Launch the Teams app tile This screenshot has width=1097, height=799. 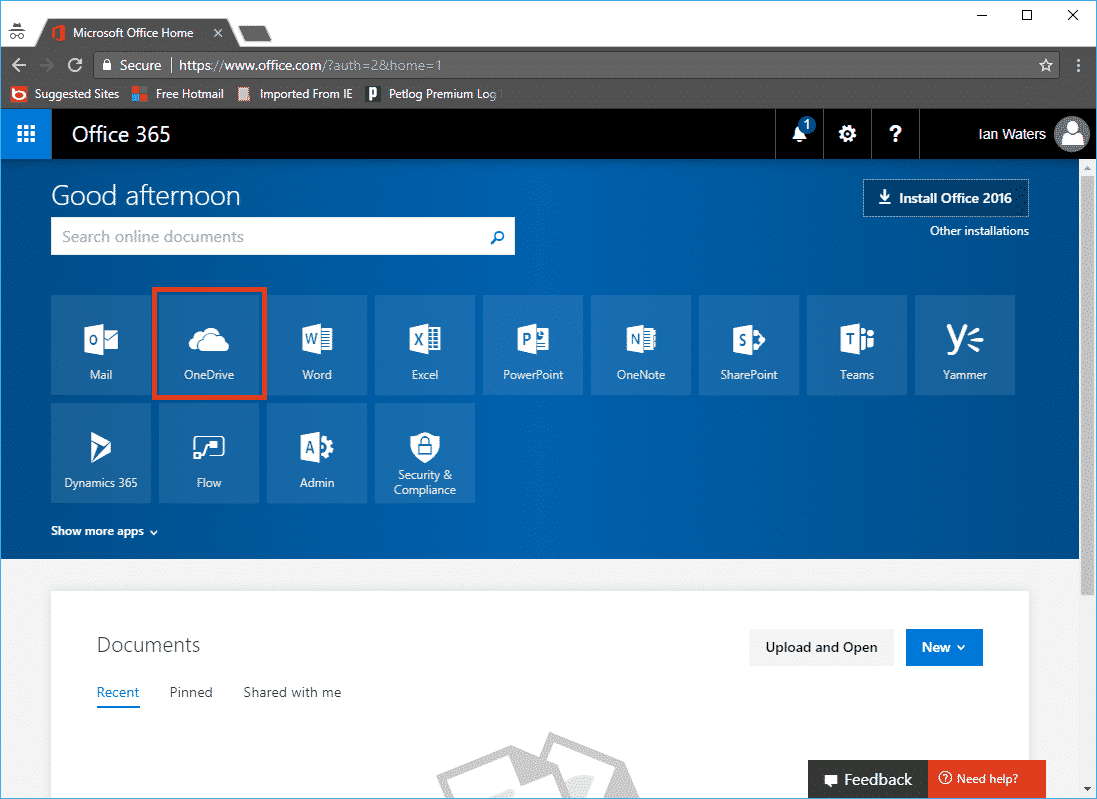point(857,345)
